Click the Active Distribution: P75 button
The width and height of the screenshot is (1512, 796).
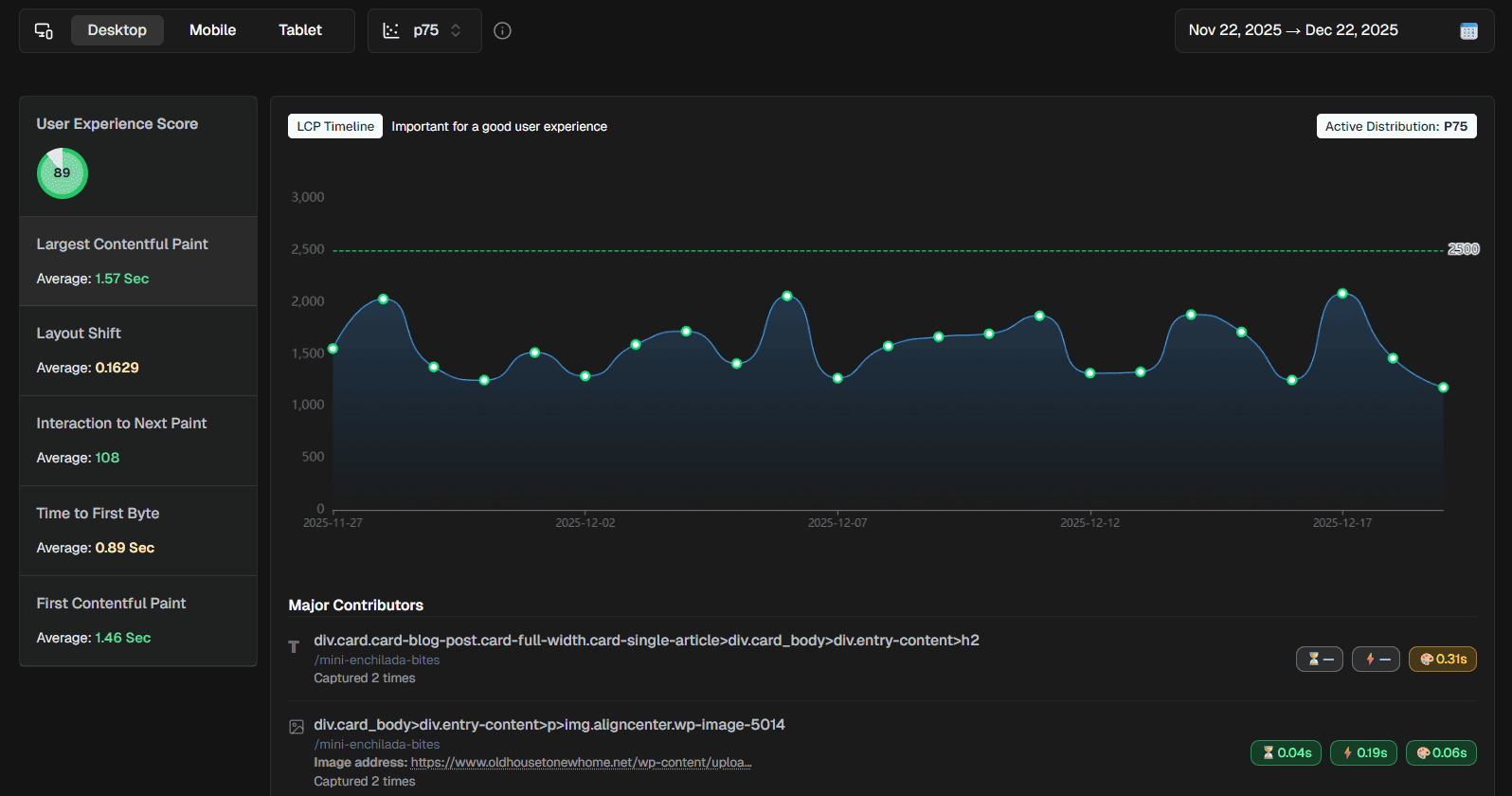[x=1395, y=126]
